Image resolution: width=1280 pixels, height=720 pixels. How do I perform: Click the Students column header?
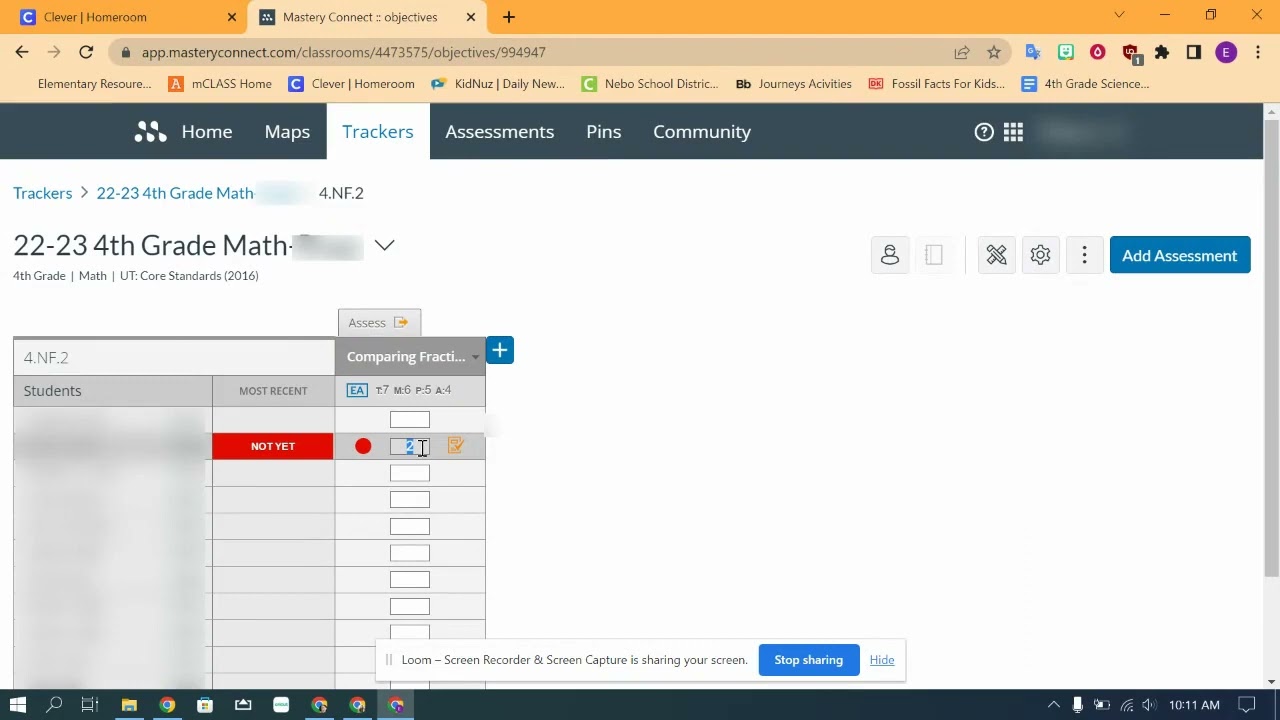pyautogui.click(x=113, y=391)
